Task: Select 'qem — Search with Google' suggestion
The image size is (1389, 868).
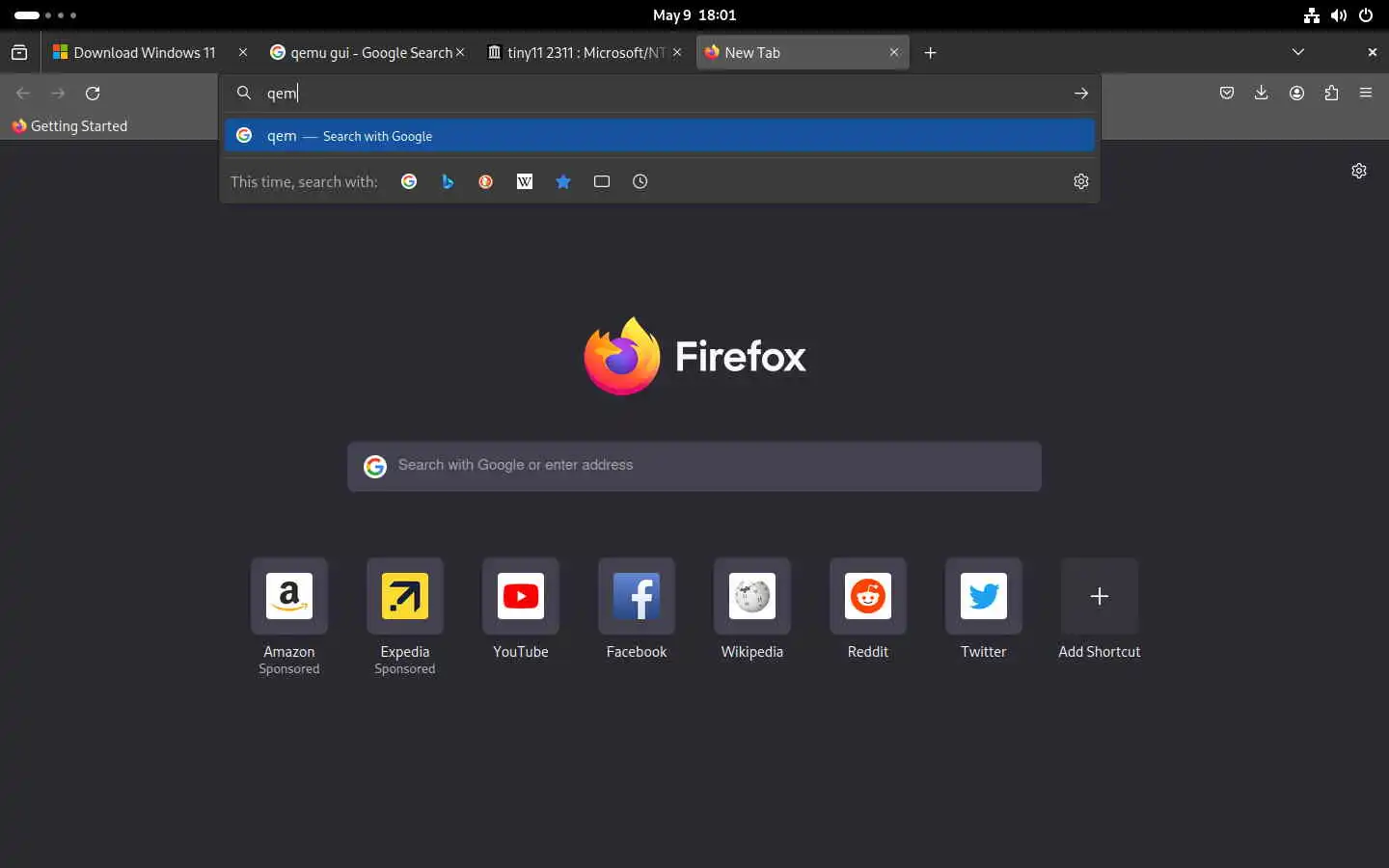Action: click(660, 136)
